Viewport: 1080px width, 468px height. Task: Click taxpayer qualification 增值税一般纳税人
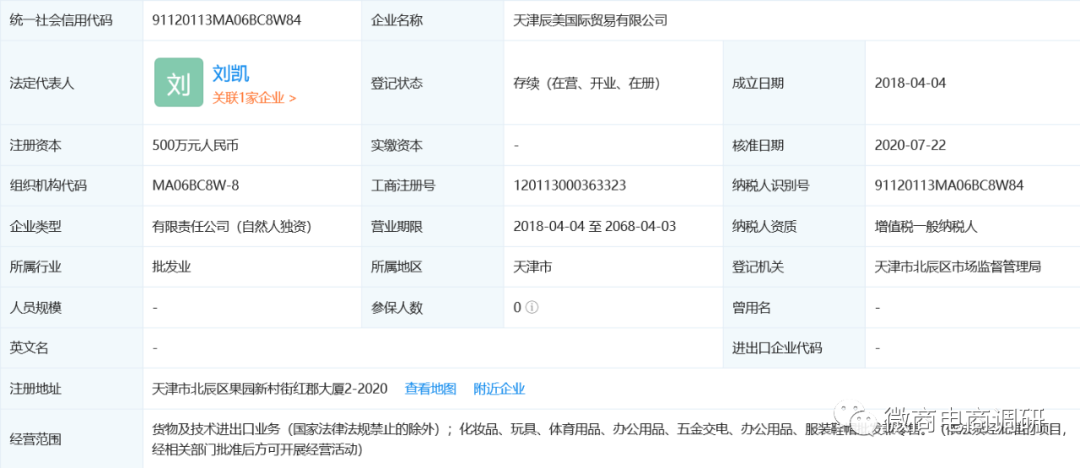click(x=926, y=226)
